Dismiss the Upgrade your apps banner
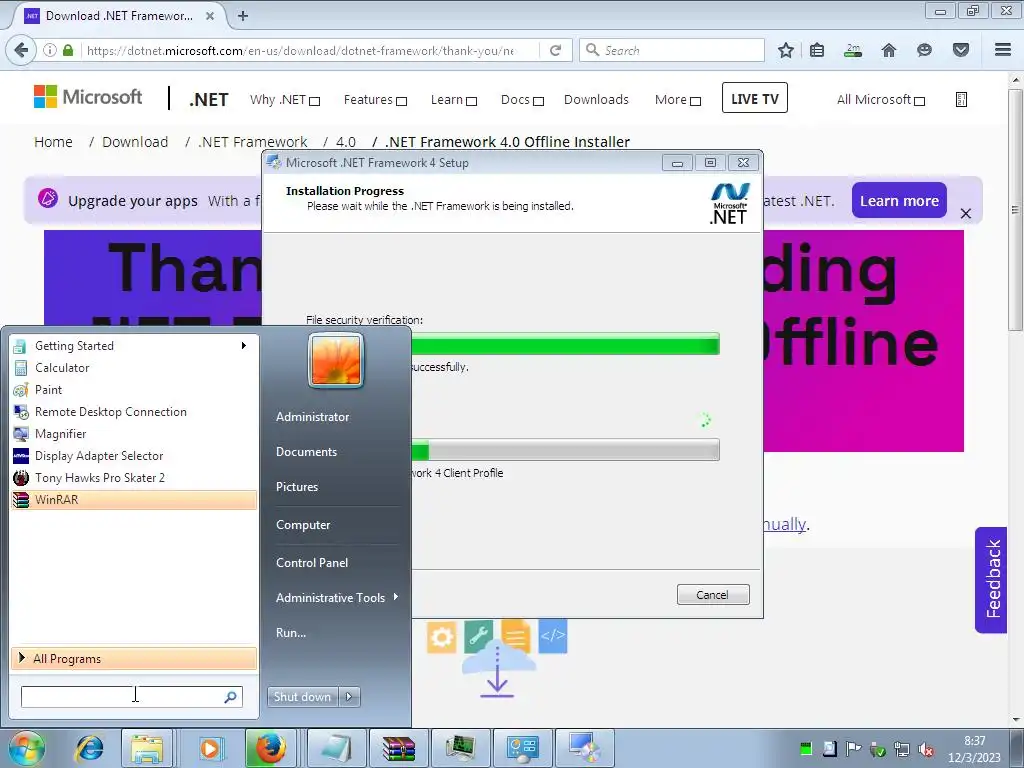The width and height of the screenshot is (1024, 768). [x=966, y=214]
